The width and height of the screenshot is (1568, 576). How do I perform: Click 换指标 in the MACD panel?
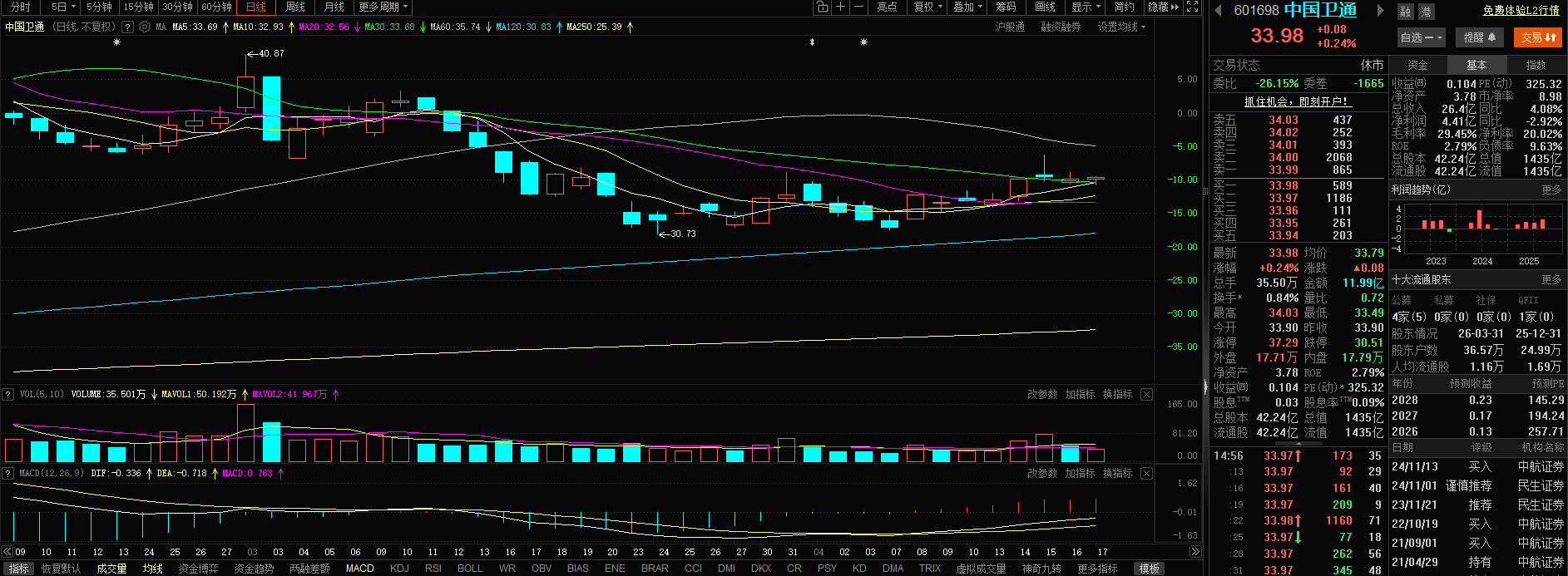(1117, 473)
